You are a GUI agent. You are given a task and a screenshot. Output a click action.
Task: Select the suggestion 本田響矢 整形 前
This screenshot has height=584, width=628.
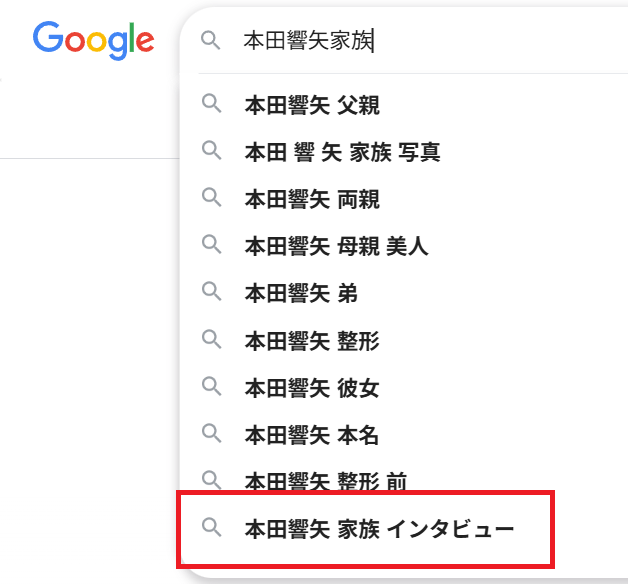[326, 481]
